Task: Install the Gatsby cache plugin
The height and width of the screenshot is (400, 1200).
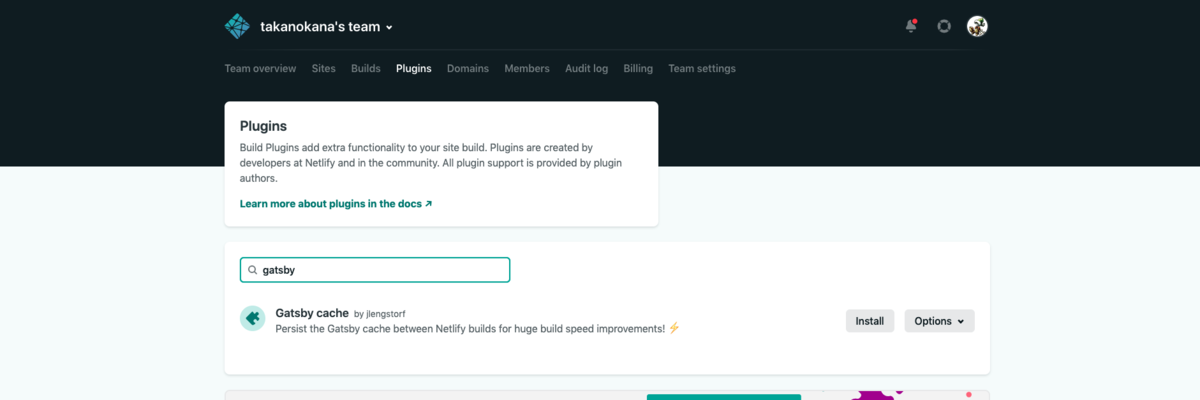Action: pos(870,321)
